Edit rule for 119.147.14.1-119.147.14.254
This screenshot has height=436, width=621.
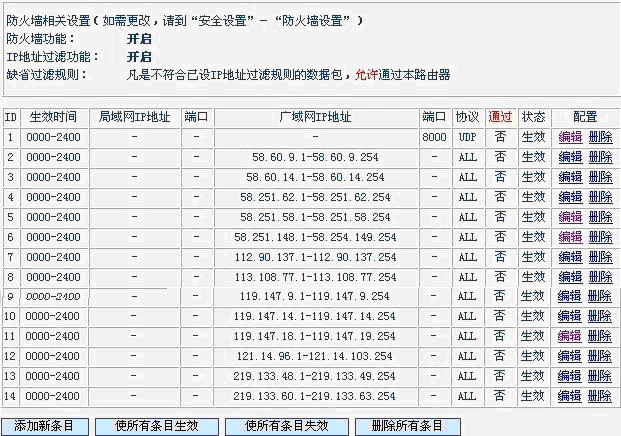tap(569, 317)
